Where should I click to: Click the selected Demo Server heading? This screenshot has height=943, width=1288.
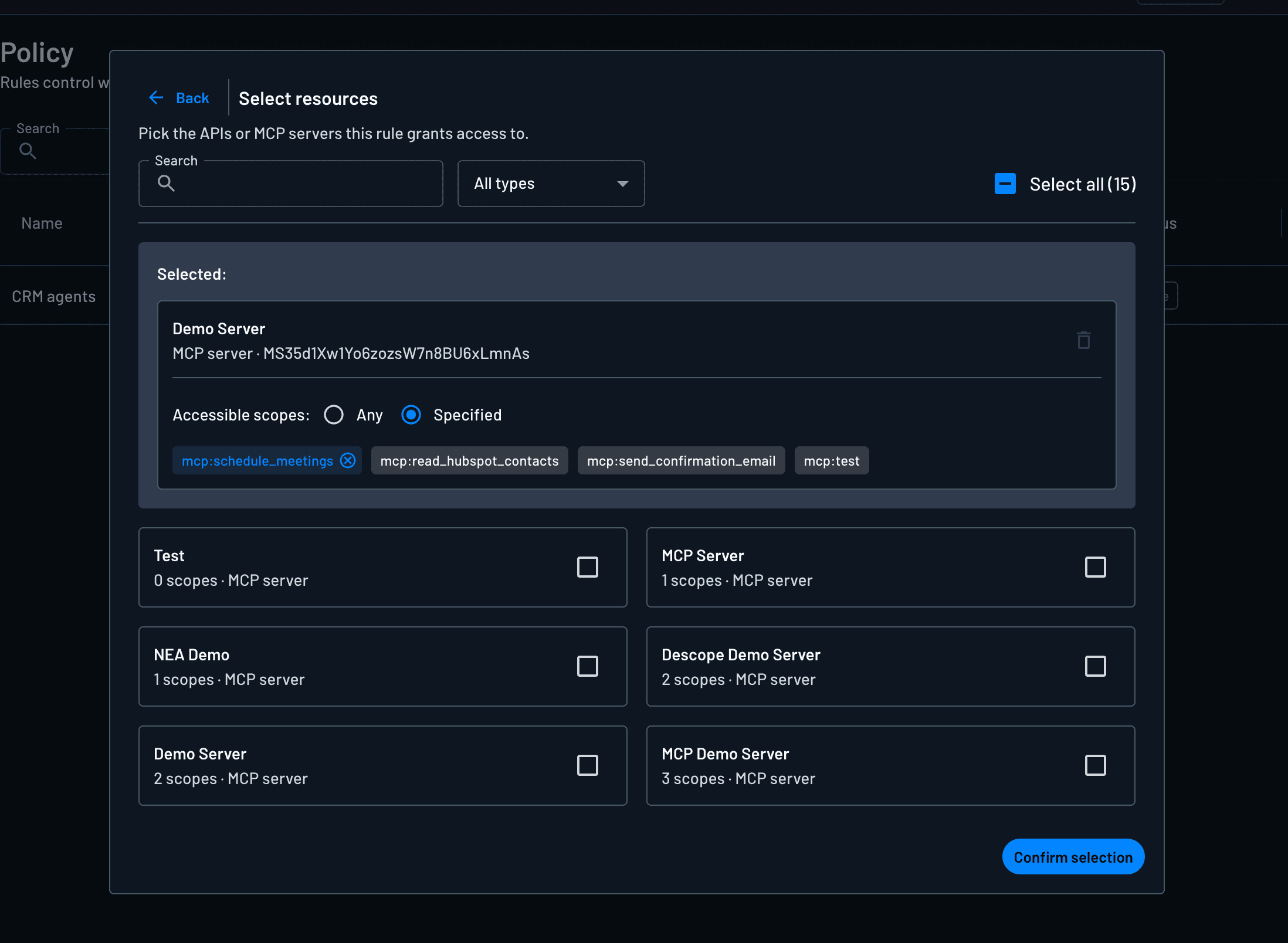(219, 328)
